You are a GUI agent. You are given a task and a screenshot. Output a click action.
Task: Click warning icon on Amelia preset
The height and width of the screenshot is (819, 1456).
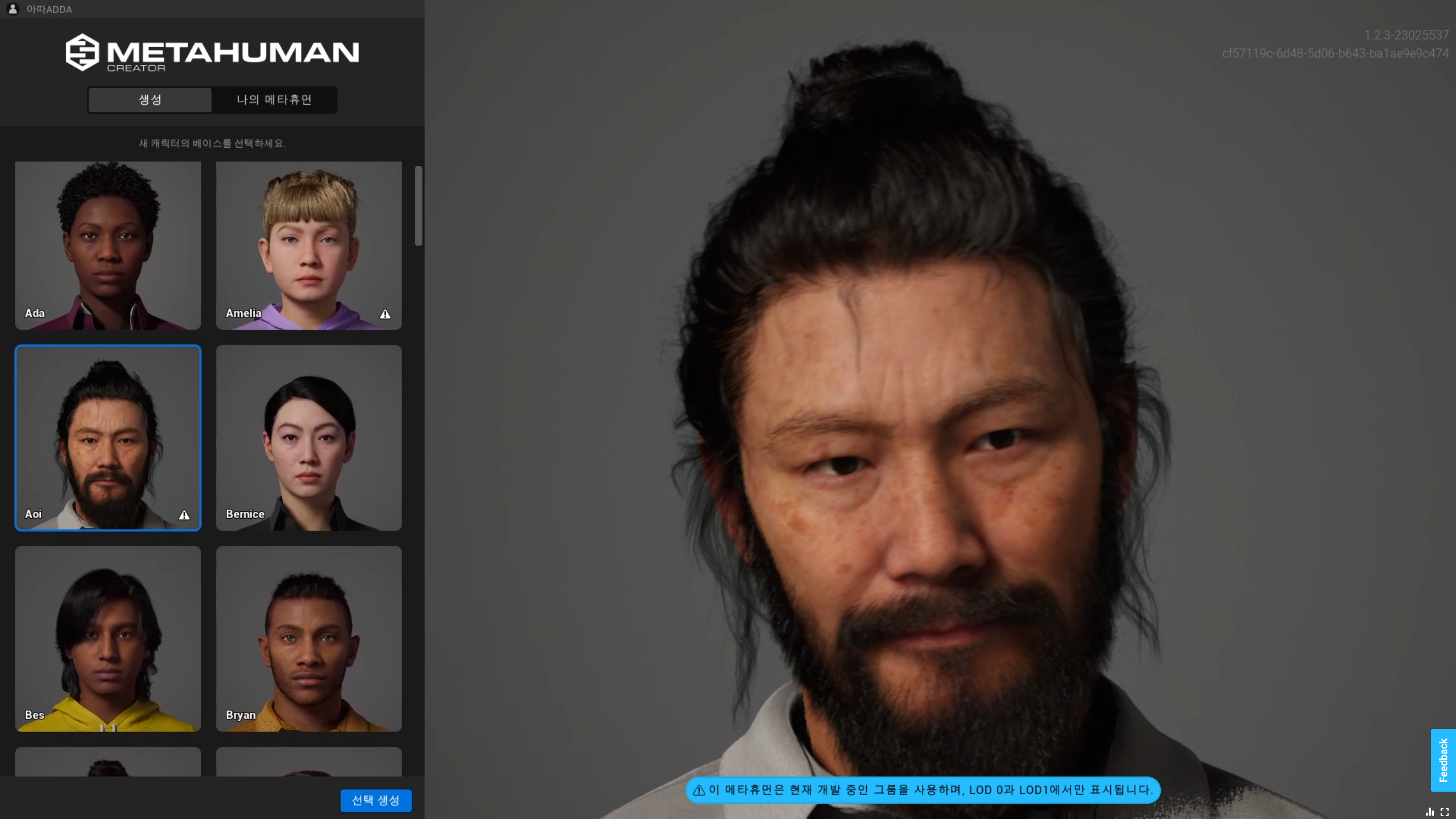385,314
